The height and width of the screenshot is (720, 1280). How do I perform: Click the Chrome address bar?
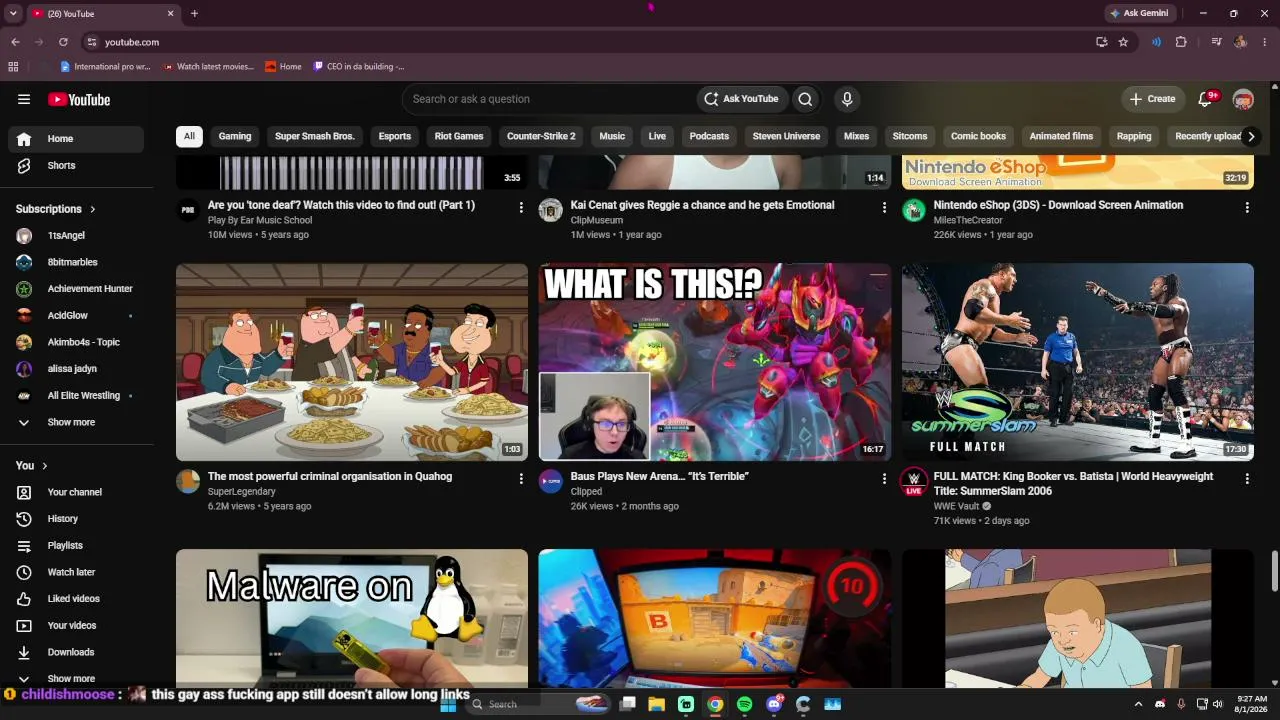[590, 42]
